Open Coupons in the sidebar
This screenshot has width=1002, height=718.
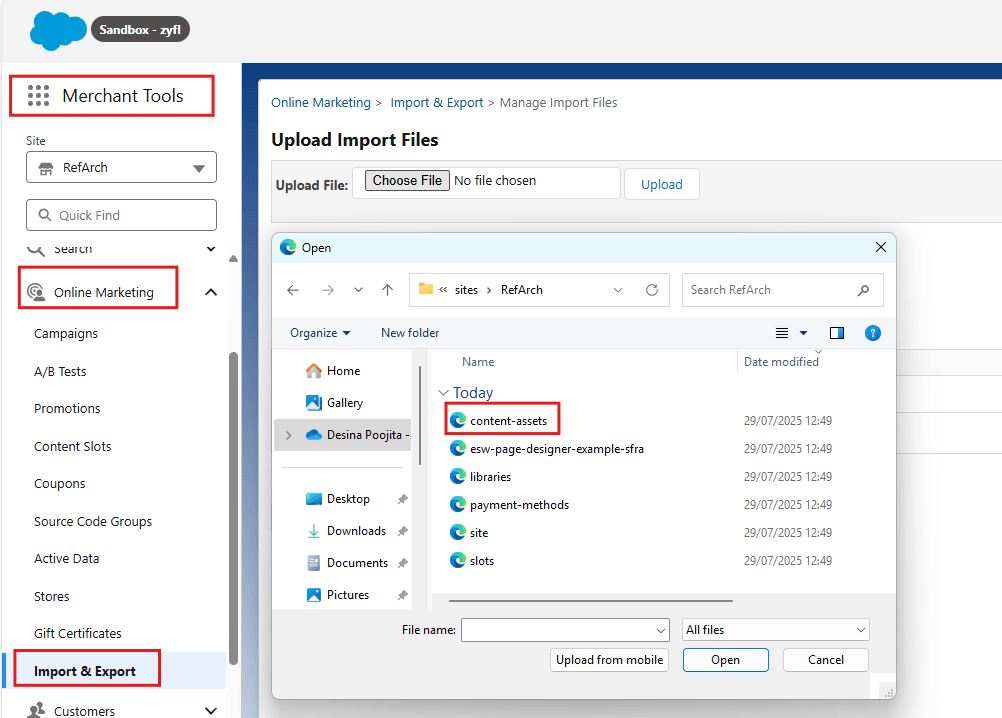59,484
